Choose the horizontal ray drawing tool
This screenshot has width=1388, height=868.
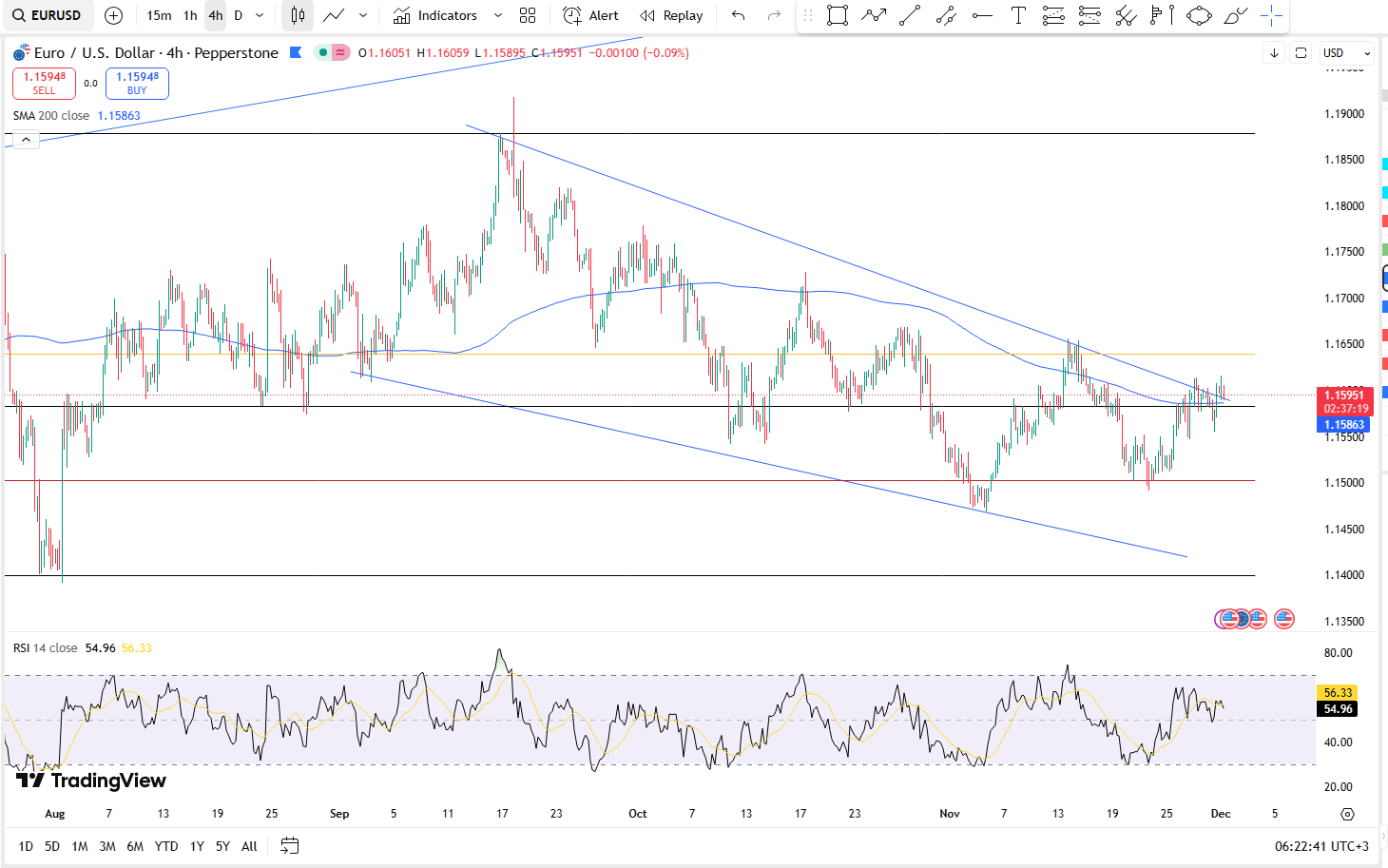tap(982, 15)
